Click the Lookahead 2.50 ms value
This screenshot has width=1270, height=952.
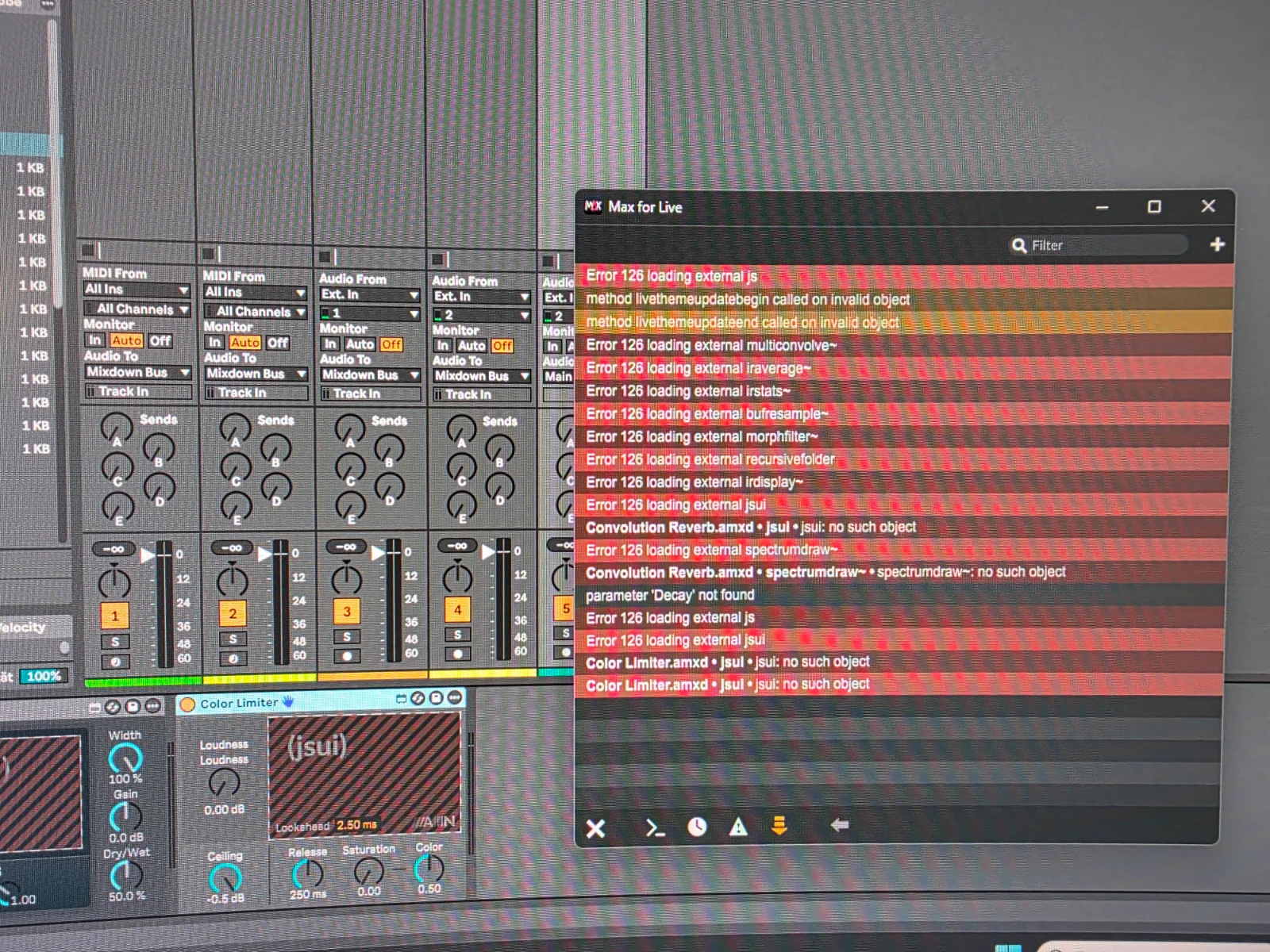click(x=356, y=825)
